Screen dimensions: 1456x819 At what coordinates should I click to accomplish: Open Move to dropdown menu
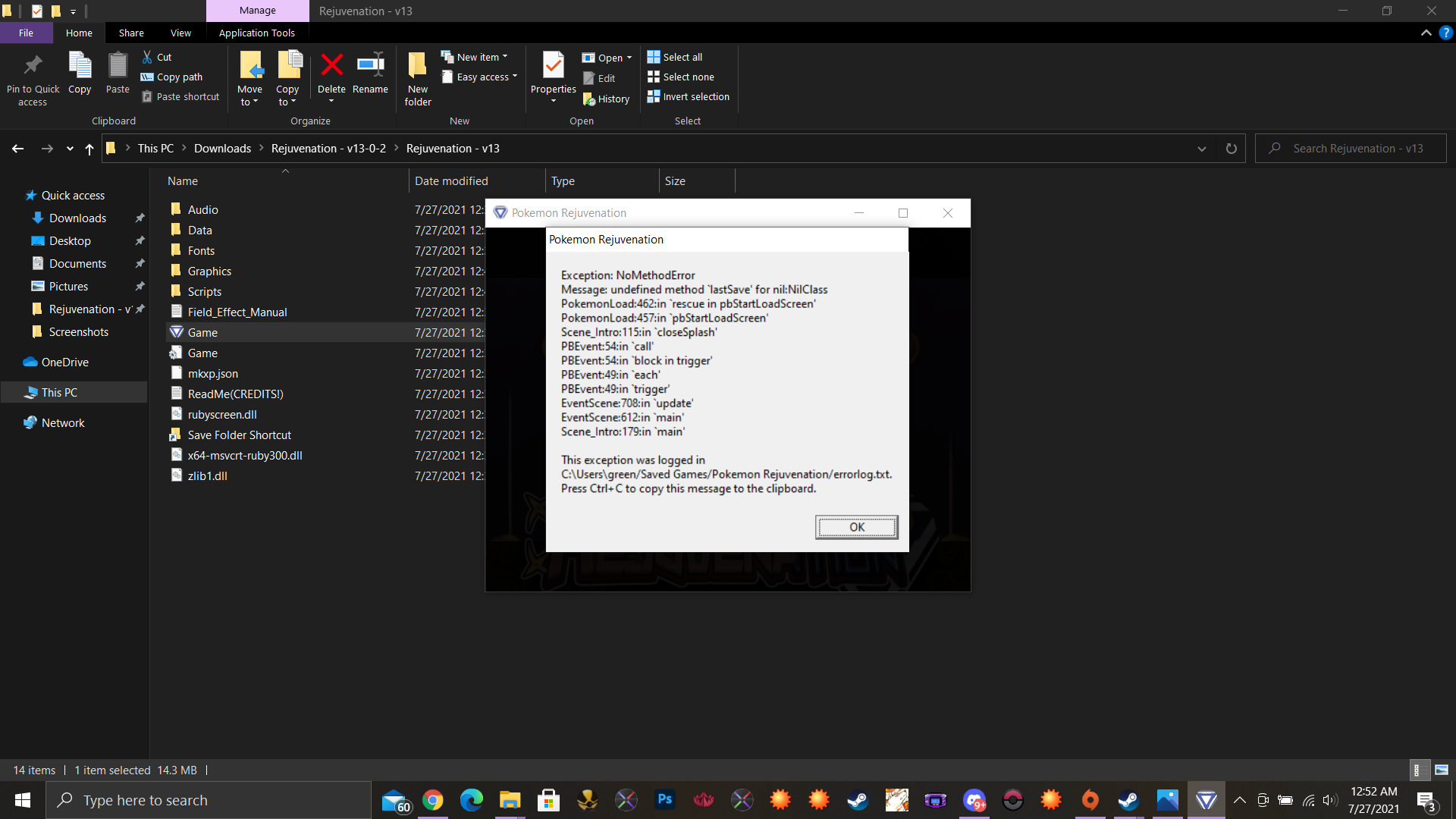pyautogui.click(x=249, y=96)
